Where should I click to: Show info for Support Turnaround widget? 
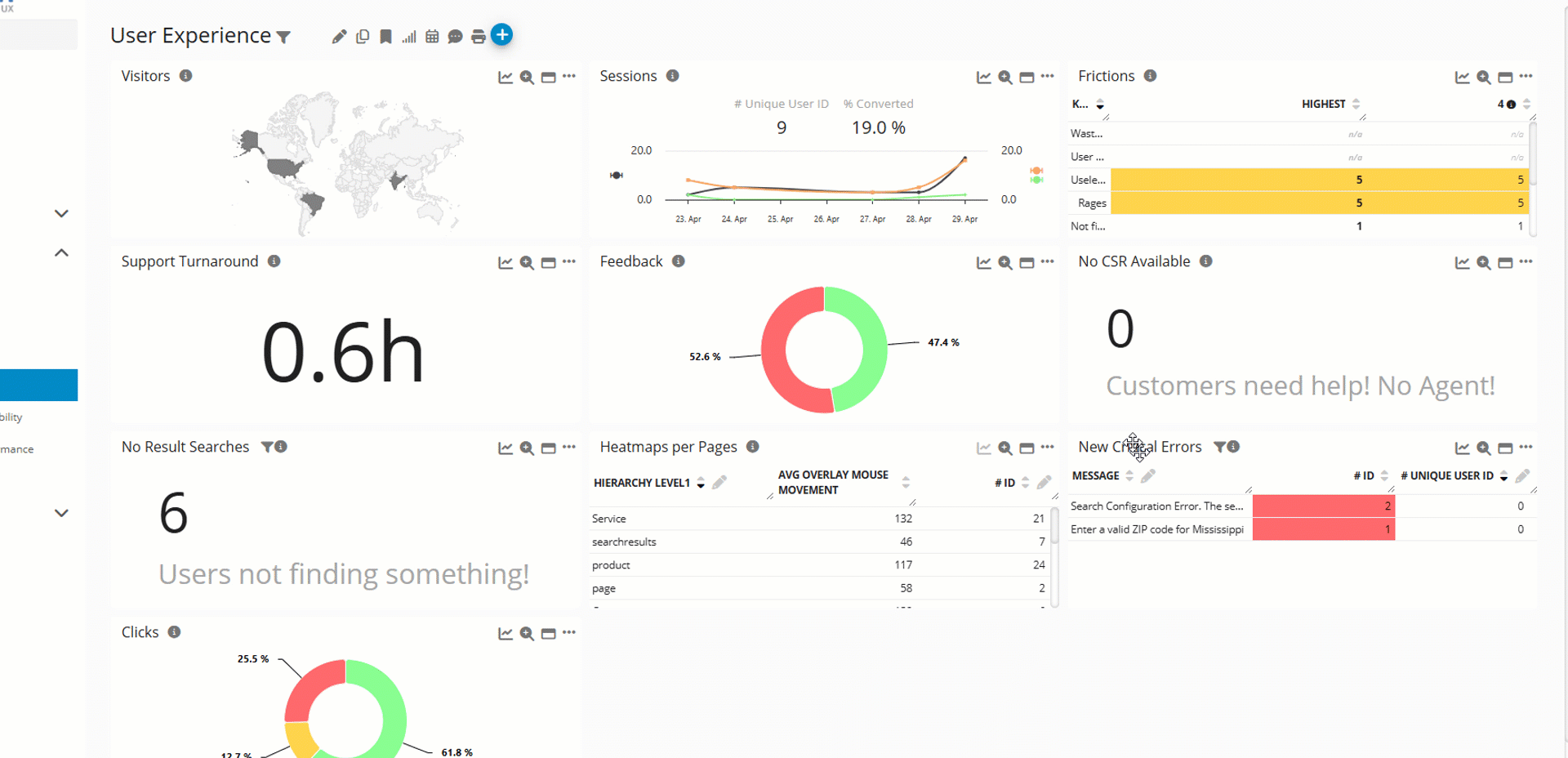(x=274, y=261)
